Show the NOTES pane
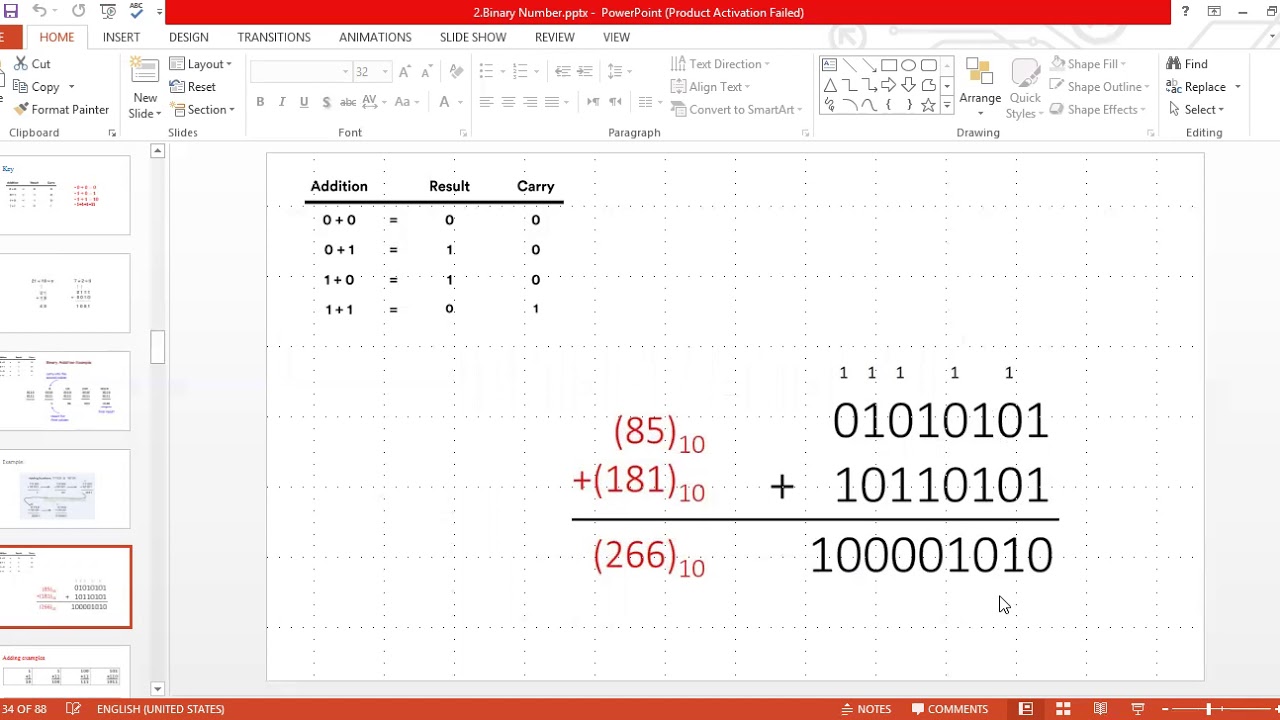This screenshot has width=1280, height=720. tap(866, 709)
